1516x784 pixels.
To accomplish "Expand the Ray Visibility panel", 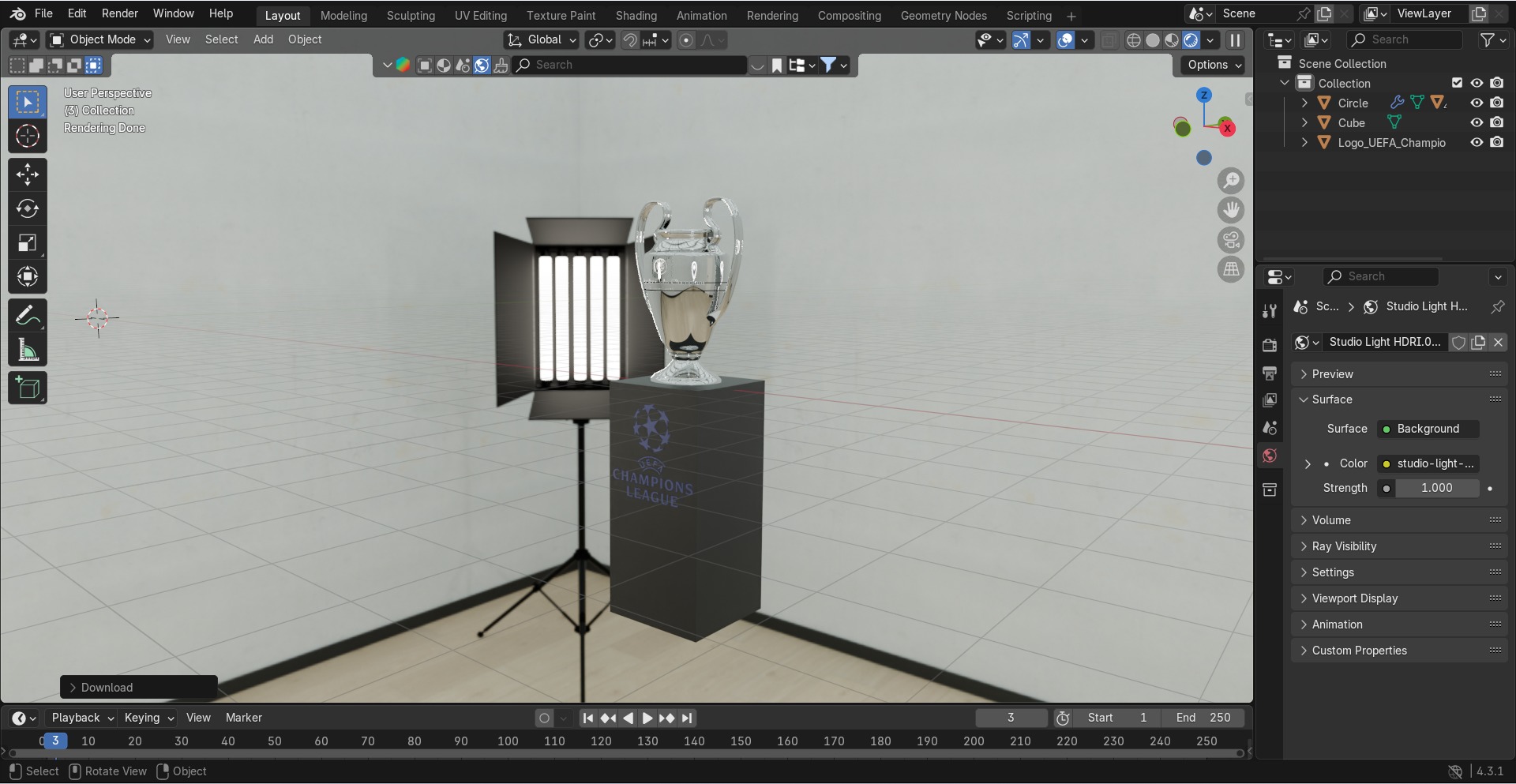I will [x=1399, y=546].
